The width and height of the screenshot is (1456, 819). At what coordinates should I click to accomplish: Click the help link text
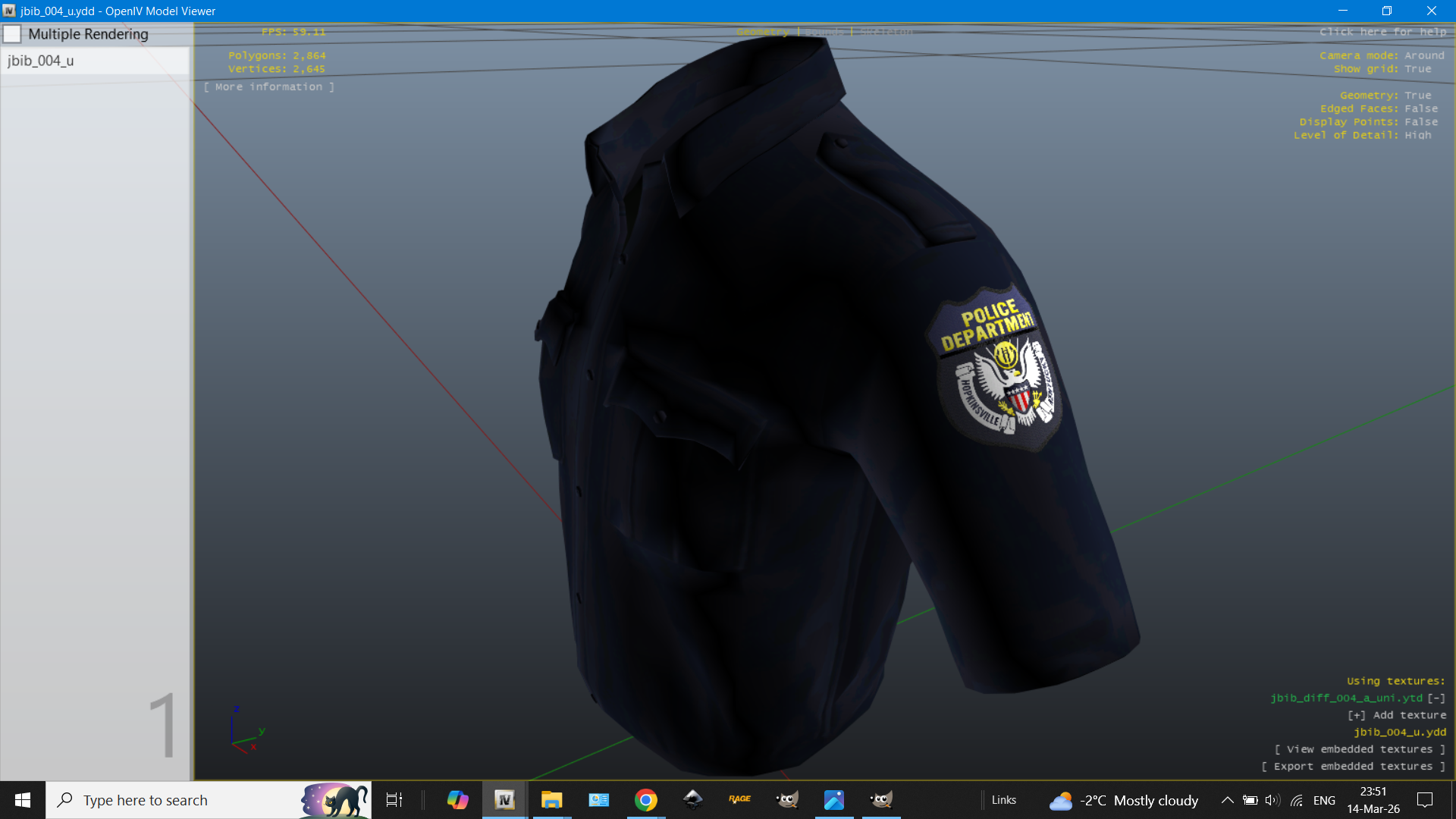1382,32
